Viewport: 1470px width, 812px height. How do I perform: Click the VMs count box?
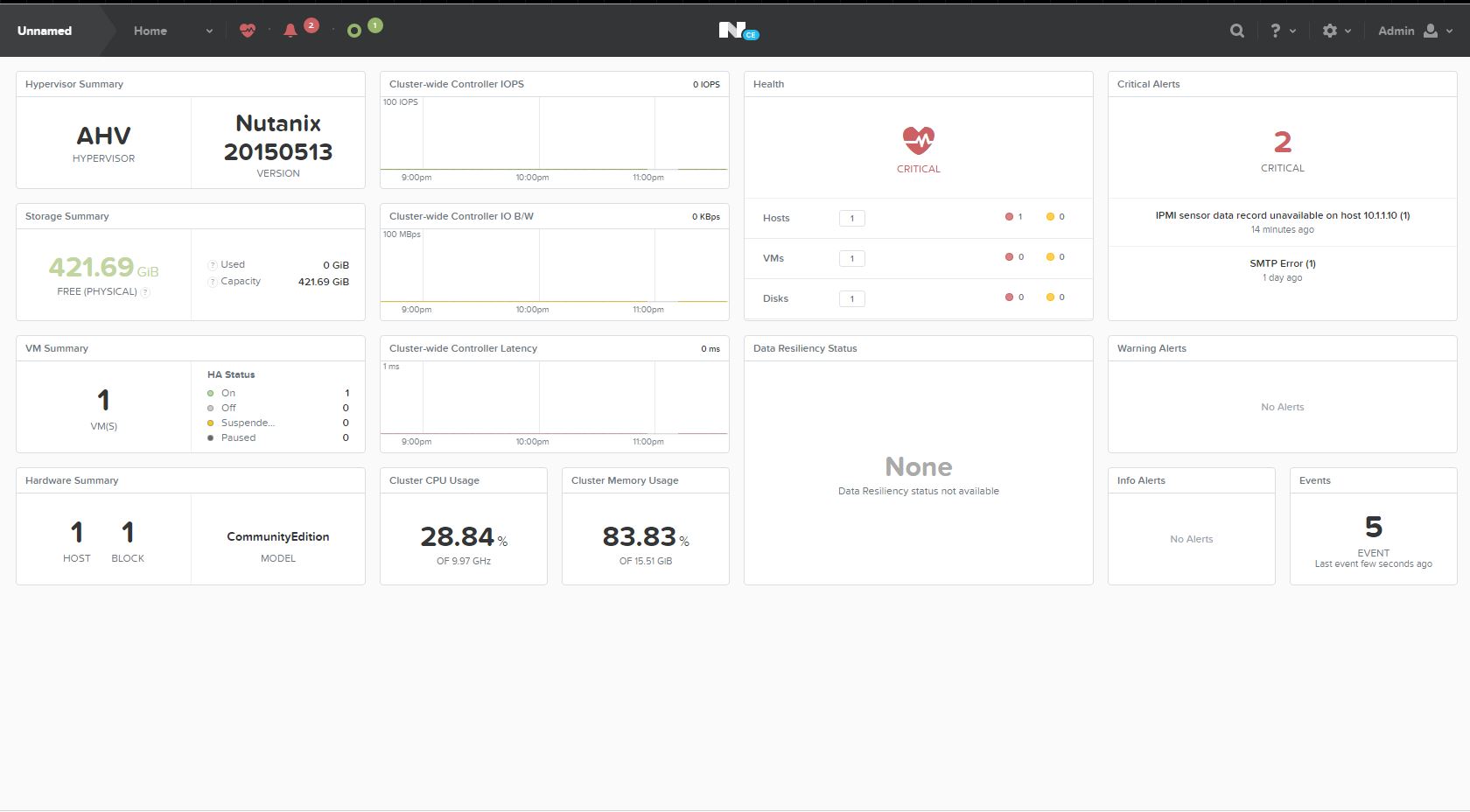[851, 258]
